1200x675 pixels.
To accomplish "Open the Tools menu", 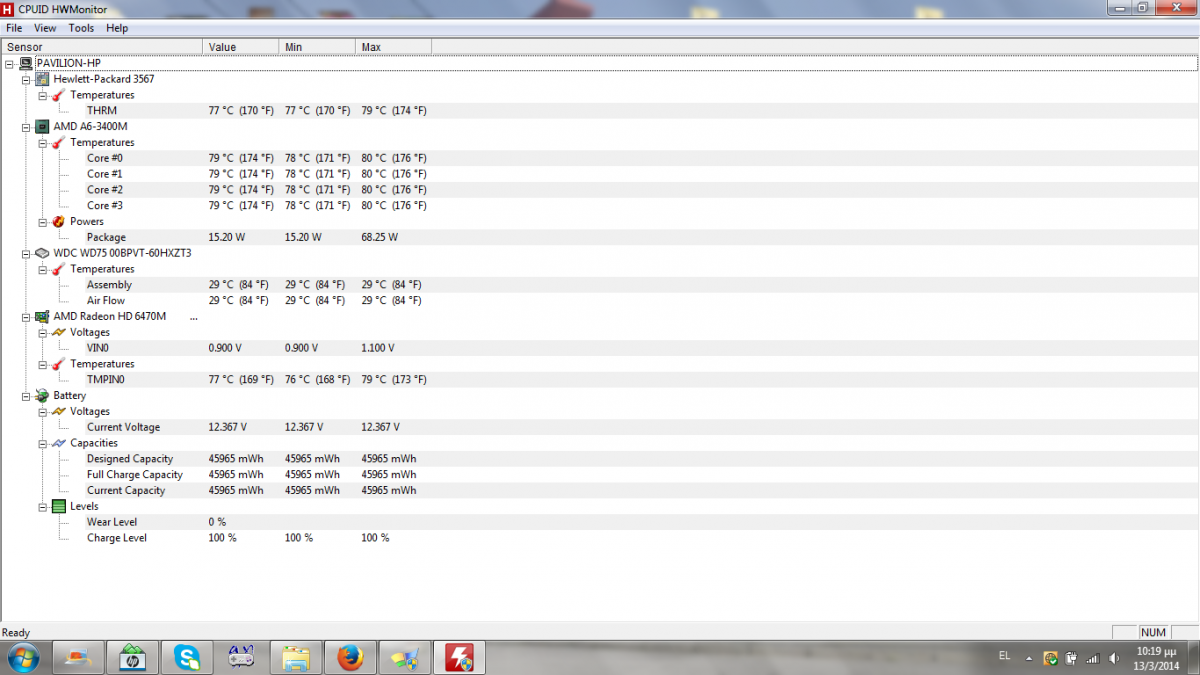I will tap(81, 28).
